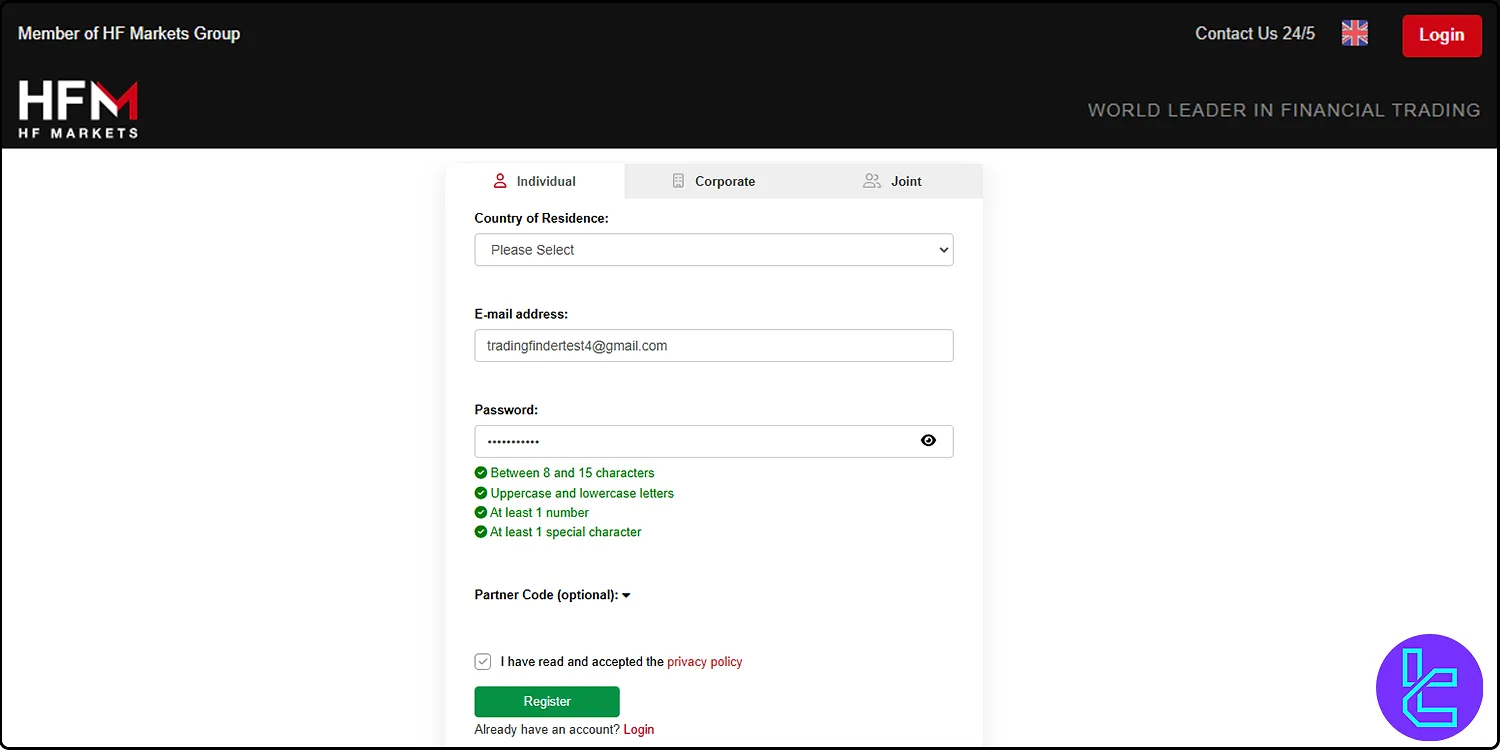Switch to the Corporate account tab
Image resolution: width=1500 pixels, height=750 pixels.
coord(714,181)
